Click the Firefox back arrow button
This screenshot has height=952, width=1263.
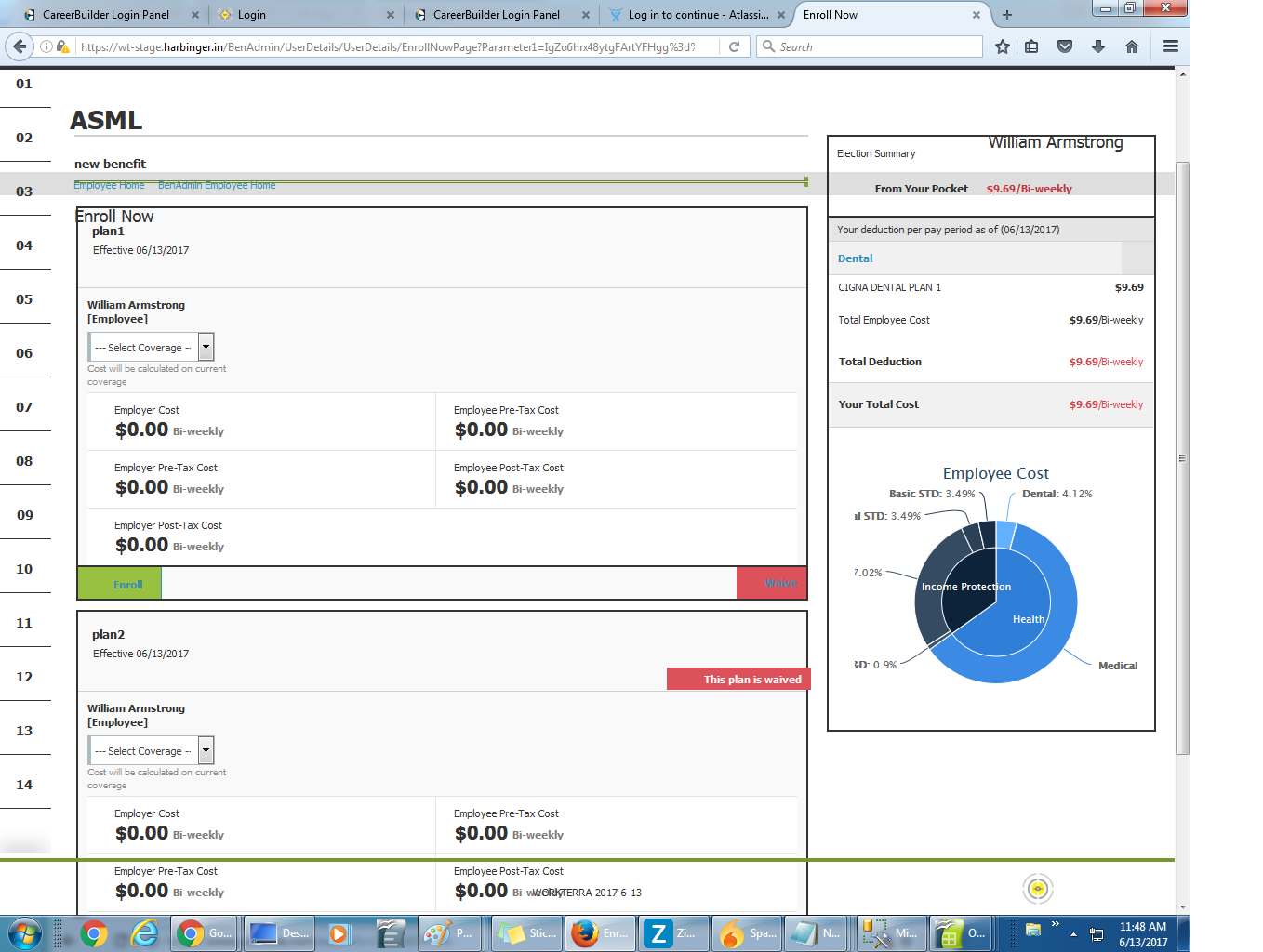point(20,46)
